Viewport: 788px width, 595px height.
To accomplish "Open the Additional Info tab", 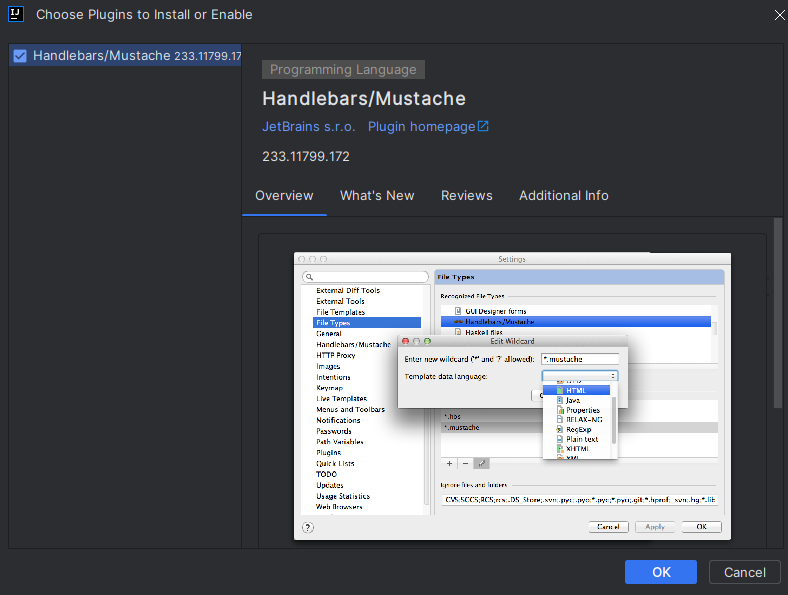I will (564, 195).
